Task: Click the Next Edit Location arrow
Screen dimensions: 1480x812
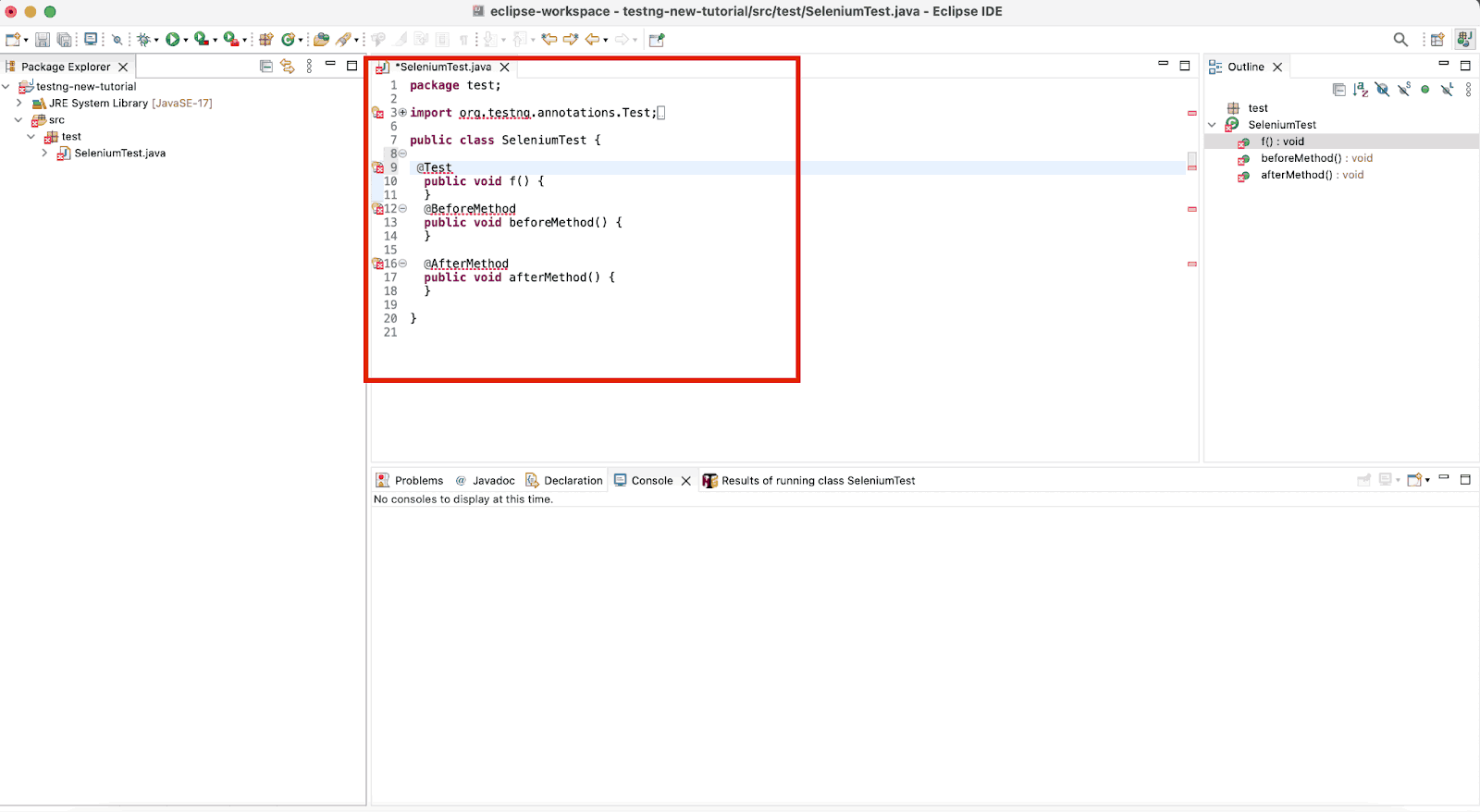Action: 571,40
